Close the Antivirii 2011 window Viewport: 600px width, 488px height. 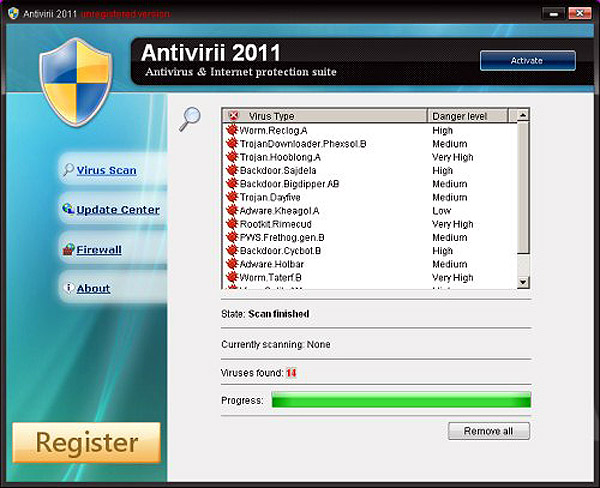(580, 14)
